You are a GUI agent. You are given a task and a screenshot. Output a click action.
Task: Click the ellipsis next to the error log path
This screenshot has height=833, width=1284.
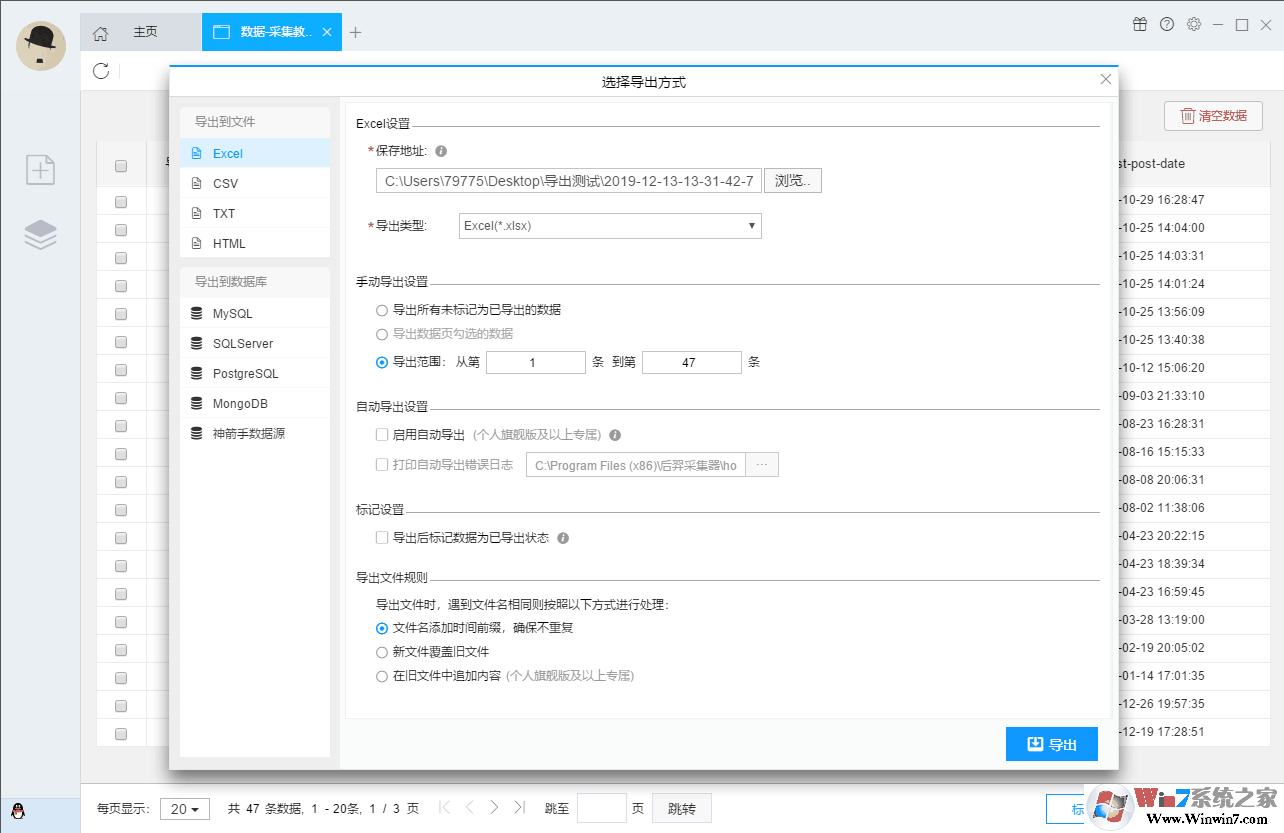click(x=763, y=464)
